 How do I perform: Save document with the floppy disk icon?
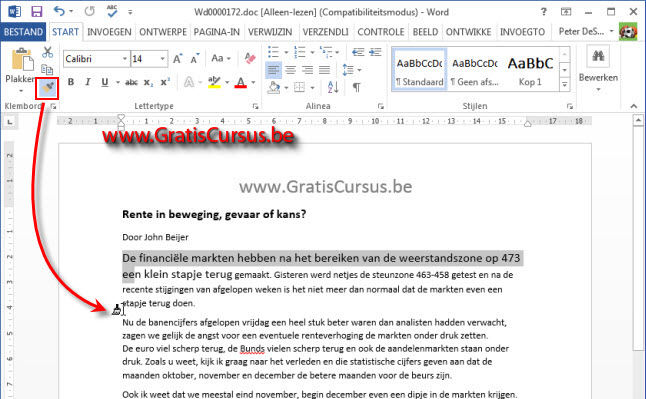coord(37,12)
